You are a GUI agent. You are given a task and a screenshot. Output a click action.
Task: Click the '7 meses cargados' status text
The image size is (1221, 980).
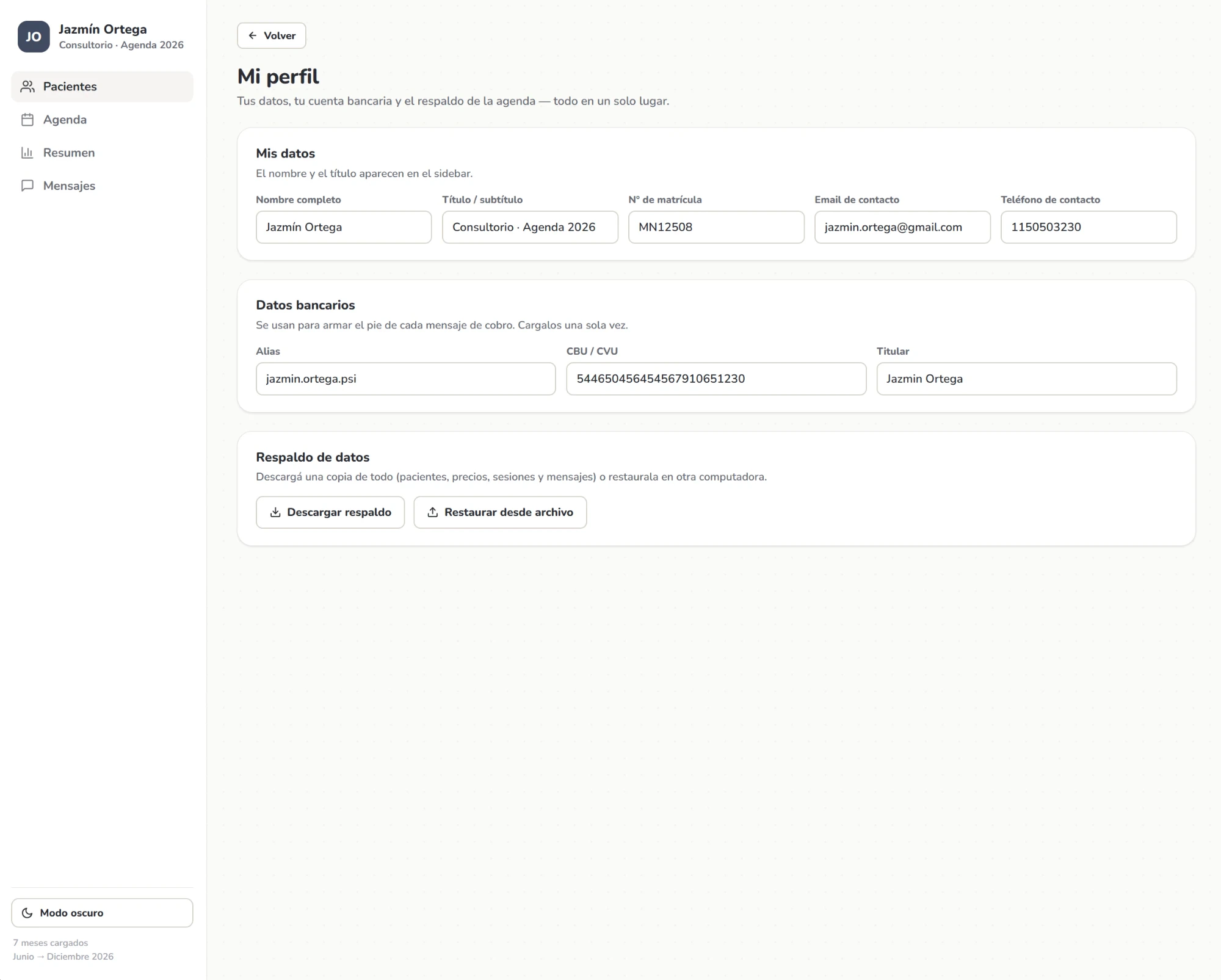click(x=51, y=943)
